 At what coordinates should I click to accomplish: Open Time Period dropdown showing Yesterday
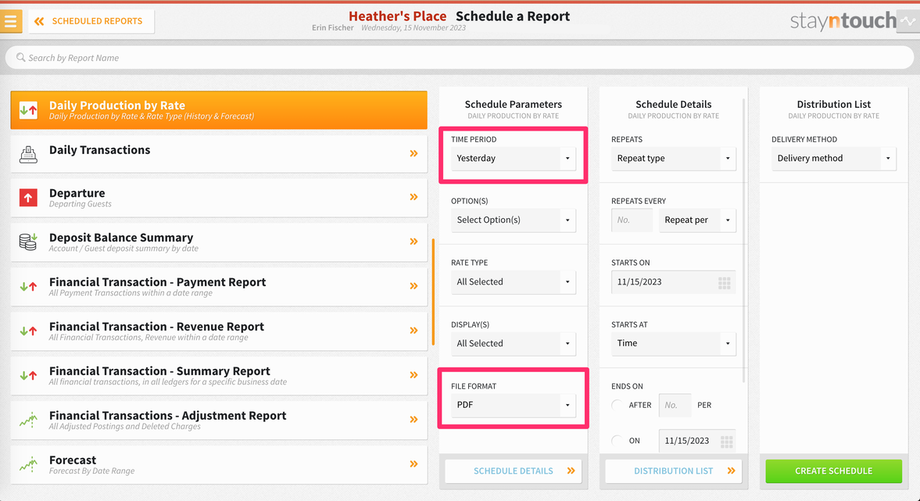click(x=513, y=158)
